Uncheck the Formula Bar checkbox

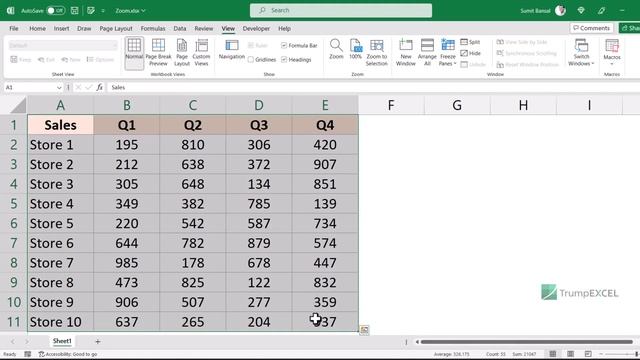(x=284, y=45)
